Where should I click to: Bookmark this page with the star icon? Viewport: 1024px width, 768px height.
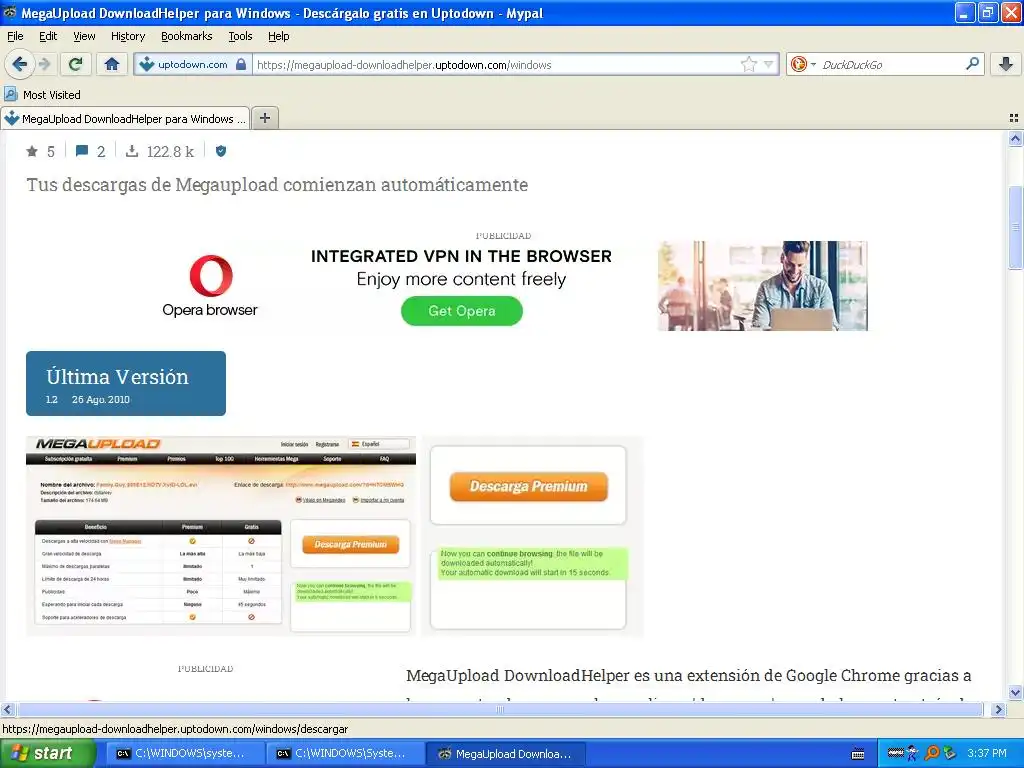748,64
